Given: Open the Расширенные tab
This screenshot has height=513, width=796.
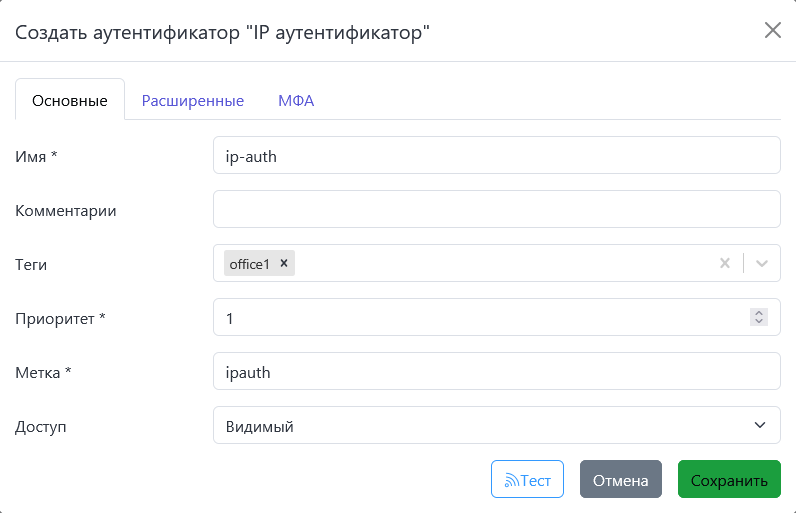Looking at the screenshot, I should [193, 100].
